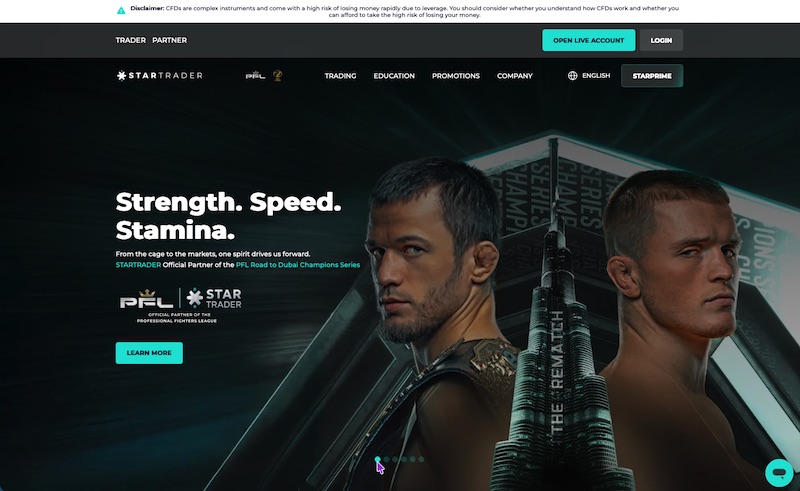
Task: Select the last carousel slide dot
Action: [421, 459]
